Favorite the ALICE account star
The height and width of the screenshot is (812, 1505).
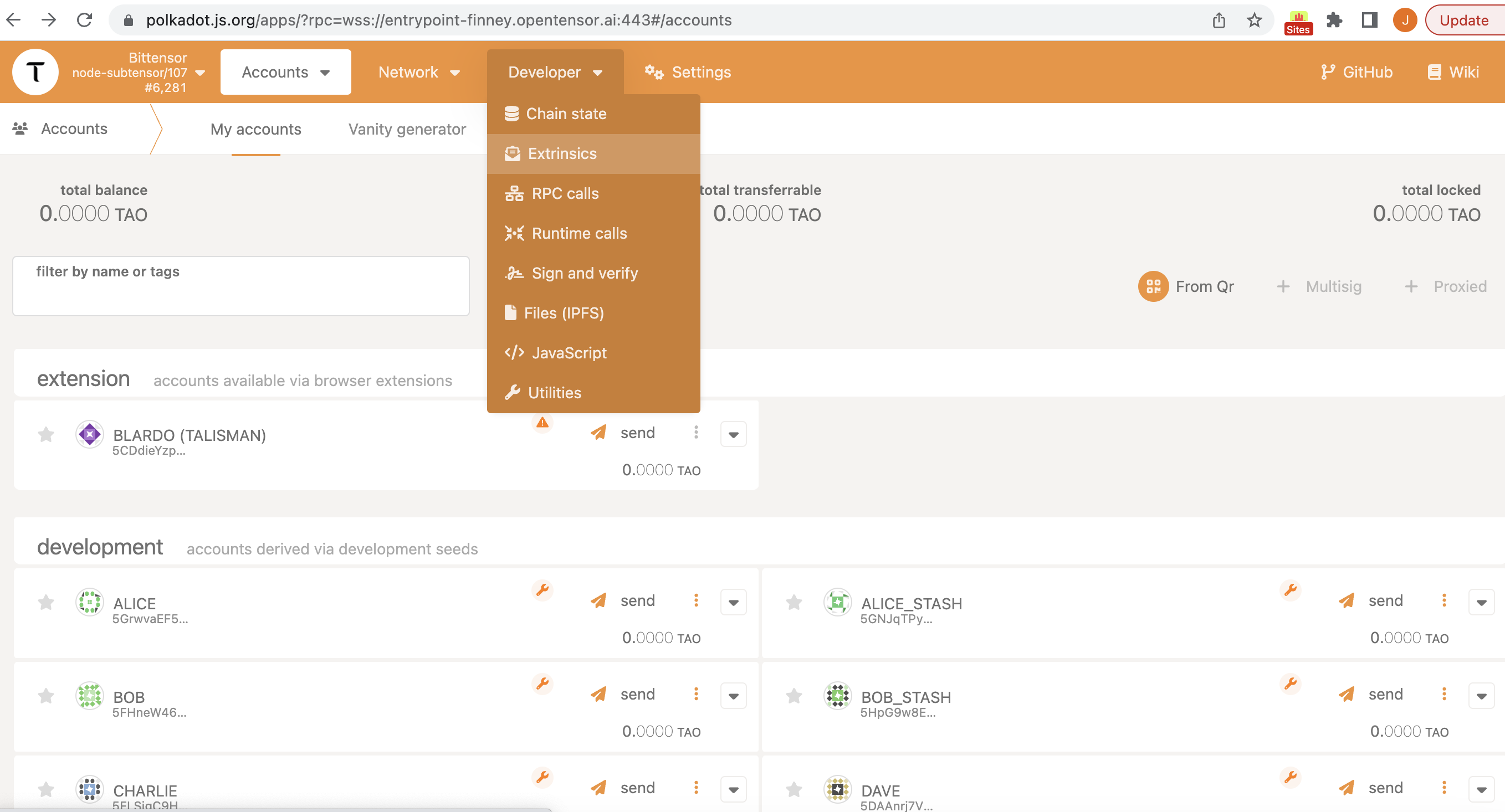(45, 602)
